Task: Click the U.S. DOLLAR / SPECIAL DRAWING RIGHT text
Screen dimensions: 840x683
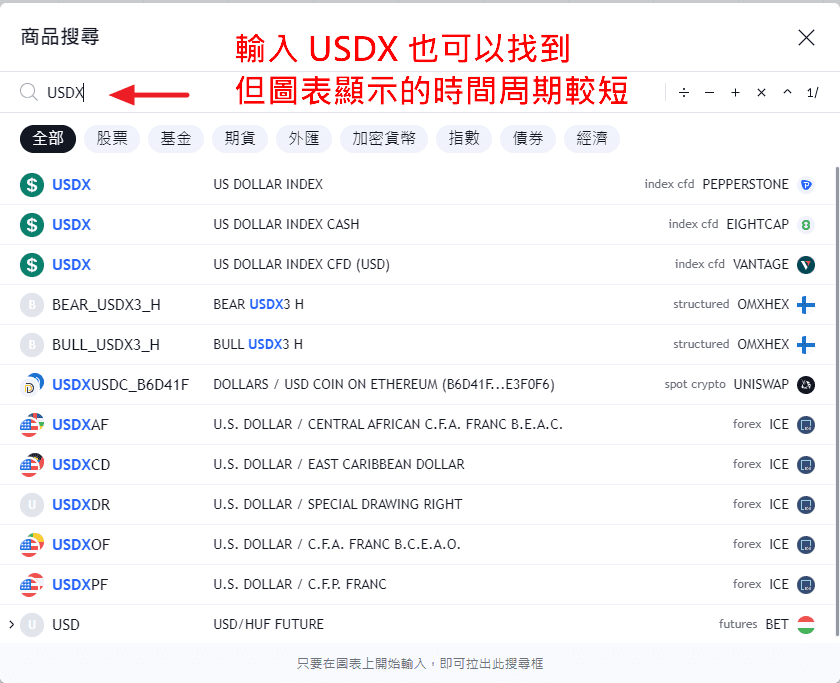Action: (x=338, y=505)
